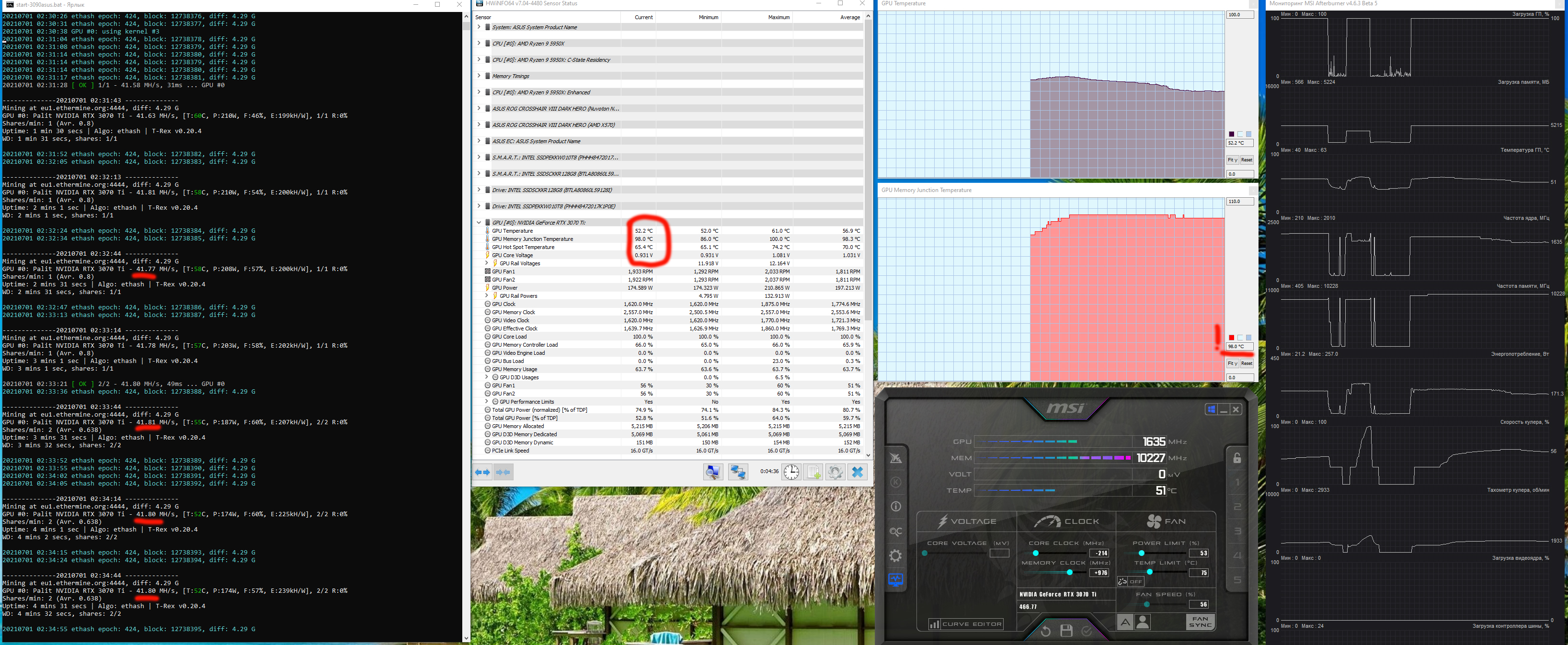Open Afterburner Curve Editor
1568x645 pixels.
(x=965, y=624)
